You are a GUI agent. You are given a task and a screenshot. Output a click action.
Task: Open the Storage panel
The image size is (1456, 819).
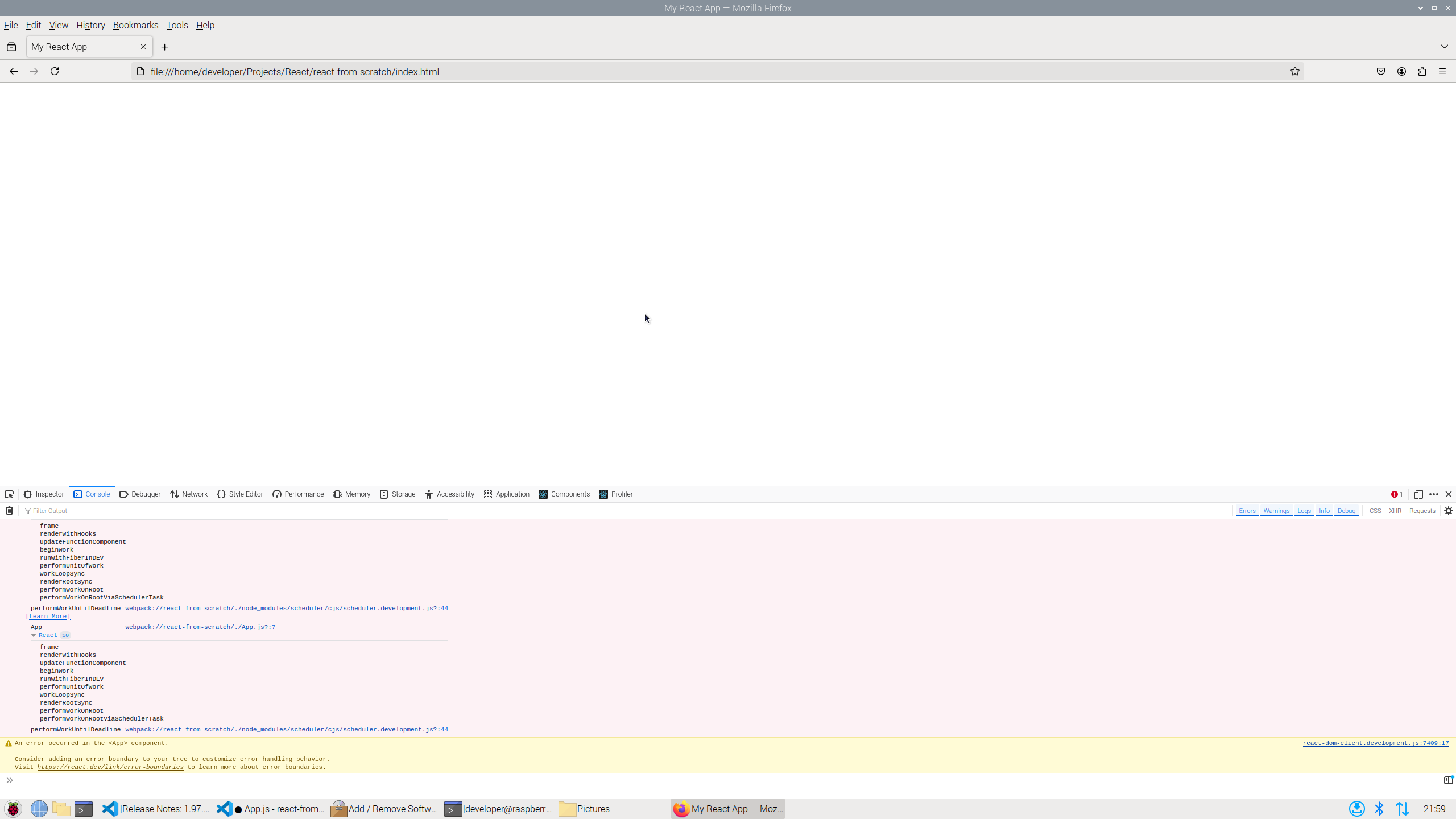tap(398, 494)
